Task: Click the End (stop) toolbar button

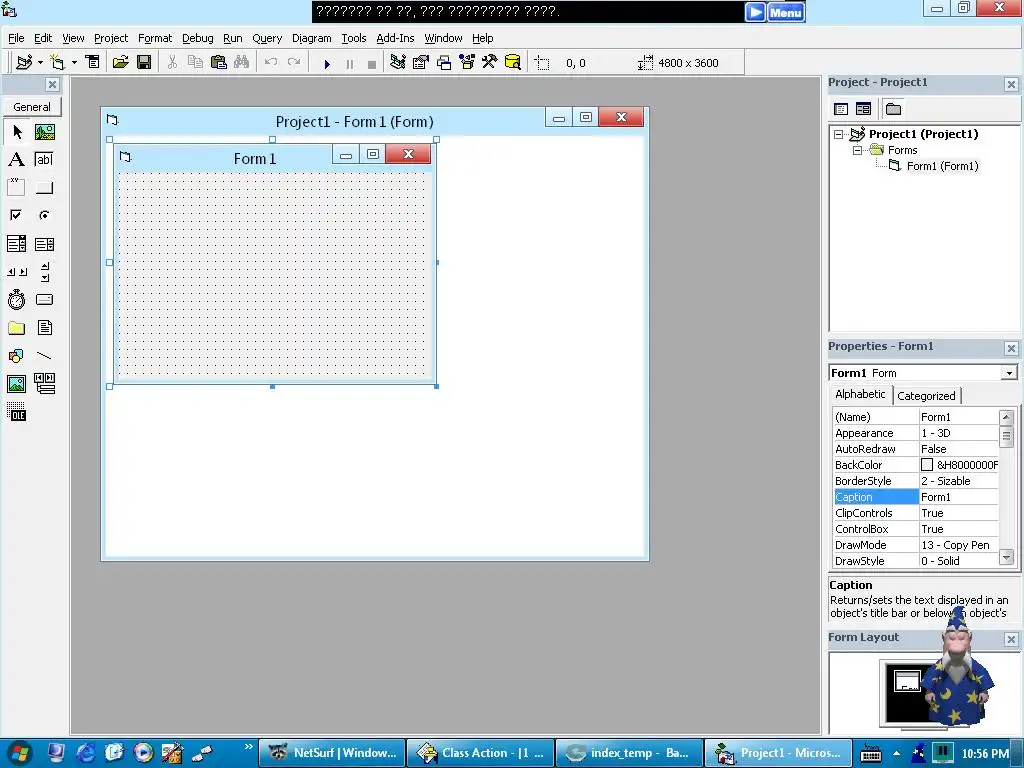Action: click(x=372, y=63)
